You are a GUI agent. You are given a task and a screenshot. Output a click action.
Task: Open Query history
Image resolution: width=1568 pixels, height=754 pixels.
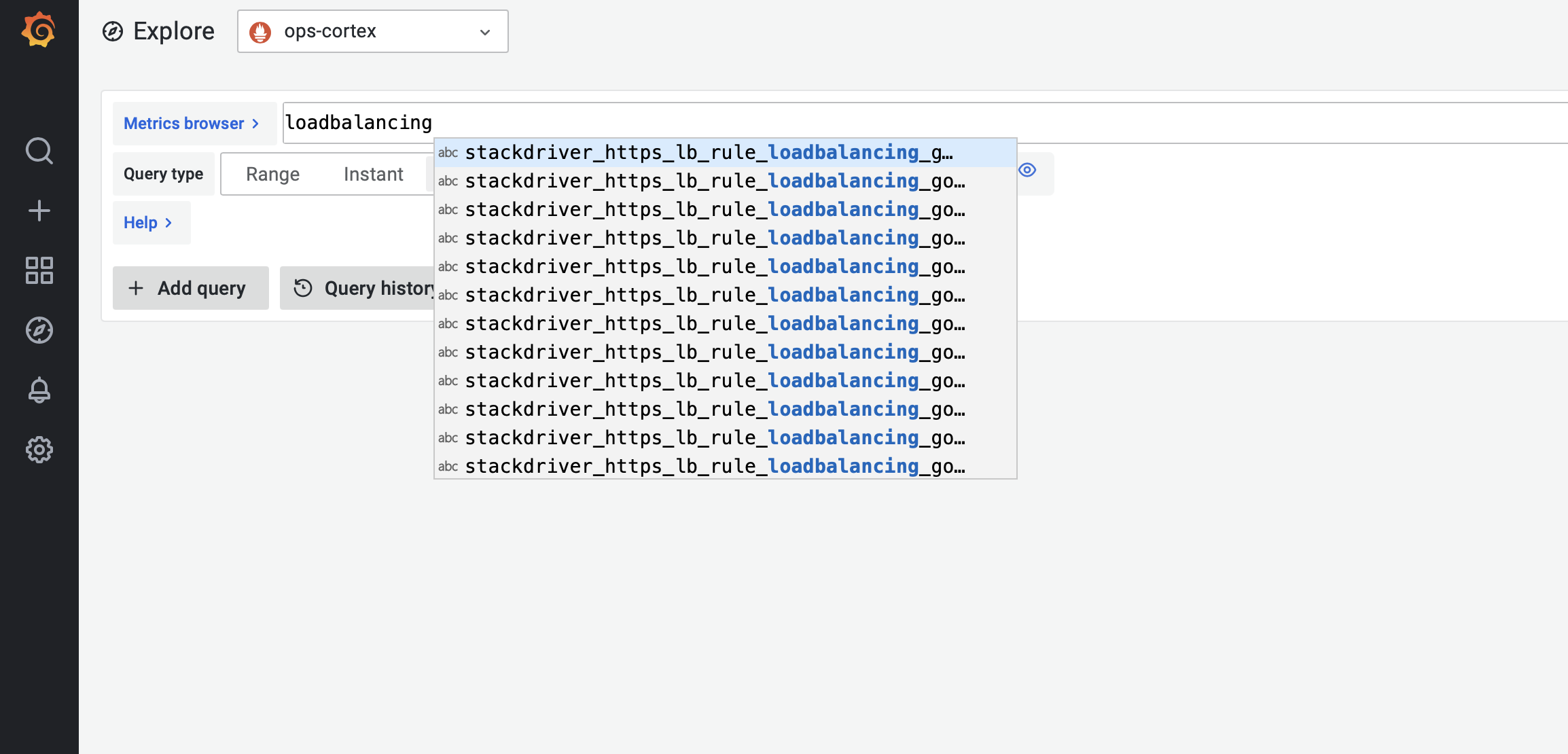click(358, 288)
